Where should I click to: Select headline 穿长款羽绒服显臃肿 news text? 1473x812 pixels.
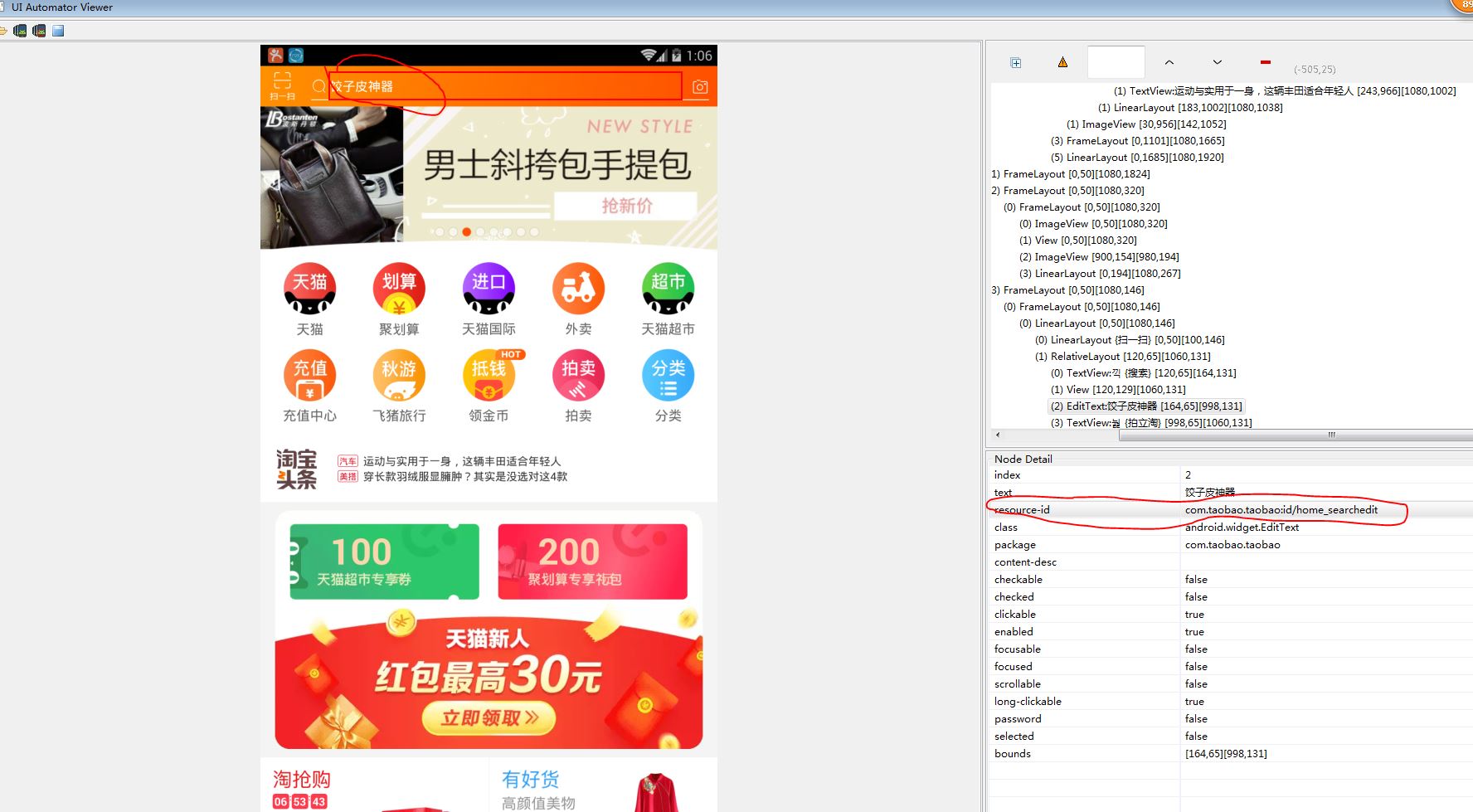point(465,477)
